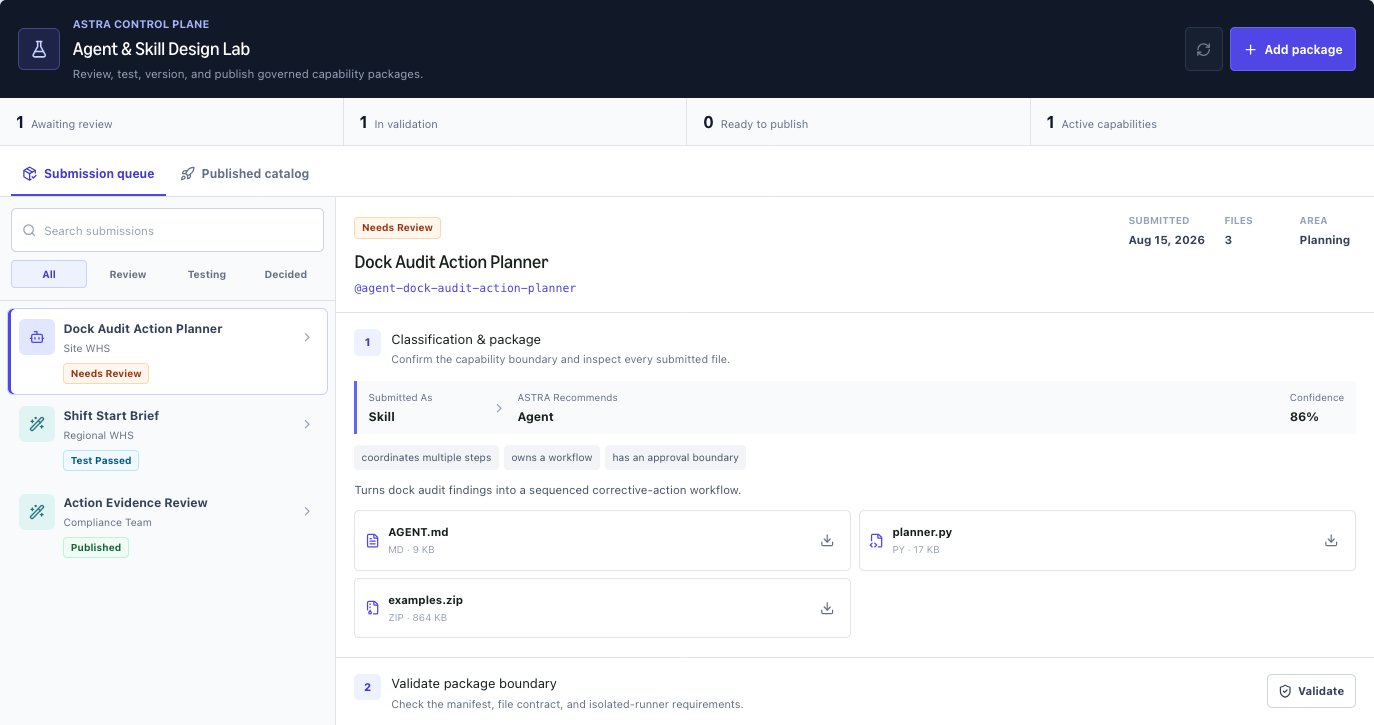Click the Active capabilities counter
Image resolution: width=1374 pixels, height=725 pixels.
tap(1202, 123)
